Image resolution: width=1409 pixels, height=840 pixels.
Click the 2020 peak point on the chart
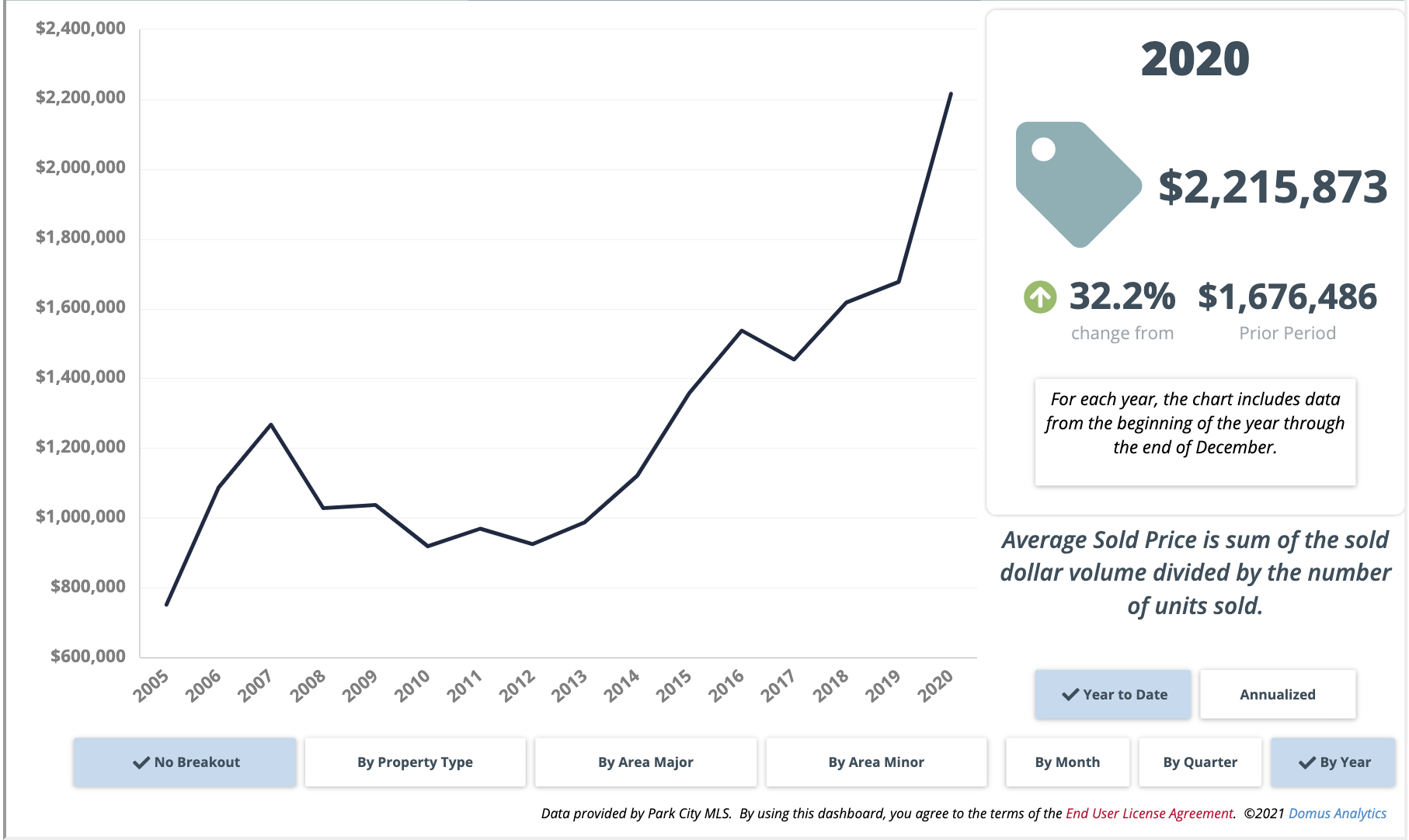951,93
